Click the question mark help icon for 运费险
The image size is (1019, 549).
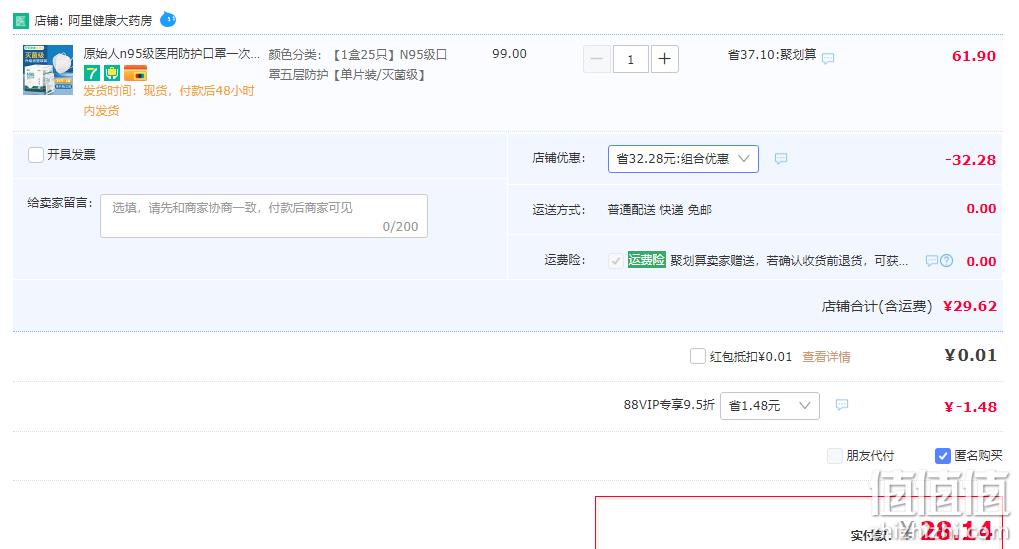[947, 261]
